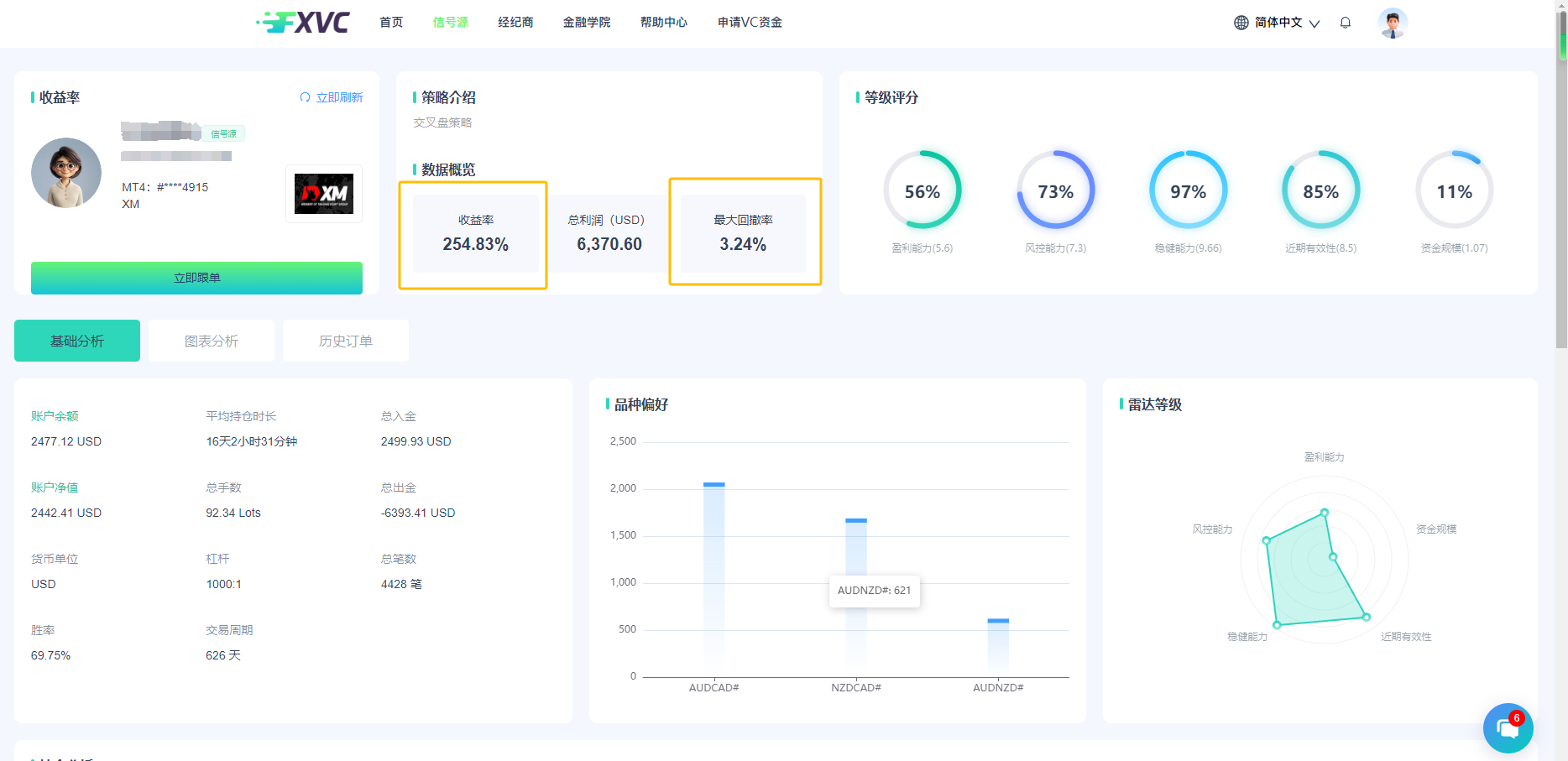The image size is (1568, 761).
Task: Click the 2499.93 USD value
Action: click(x=416, y=441)
